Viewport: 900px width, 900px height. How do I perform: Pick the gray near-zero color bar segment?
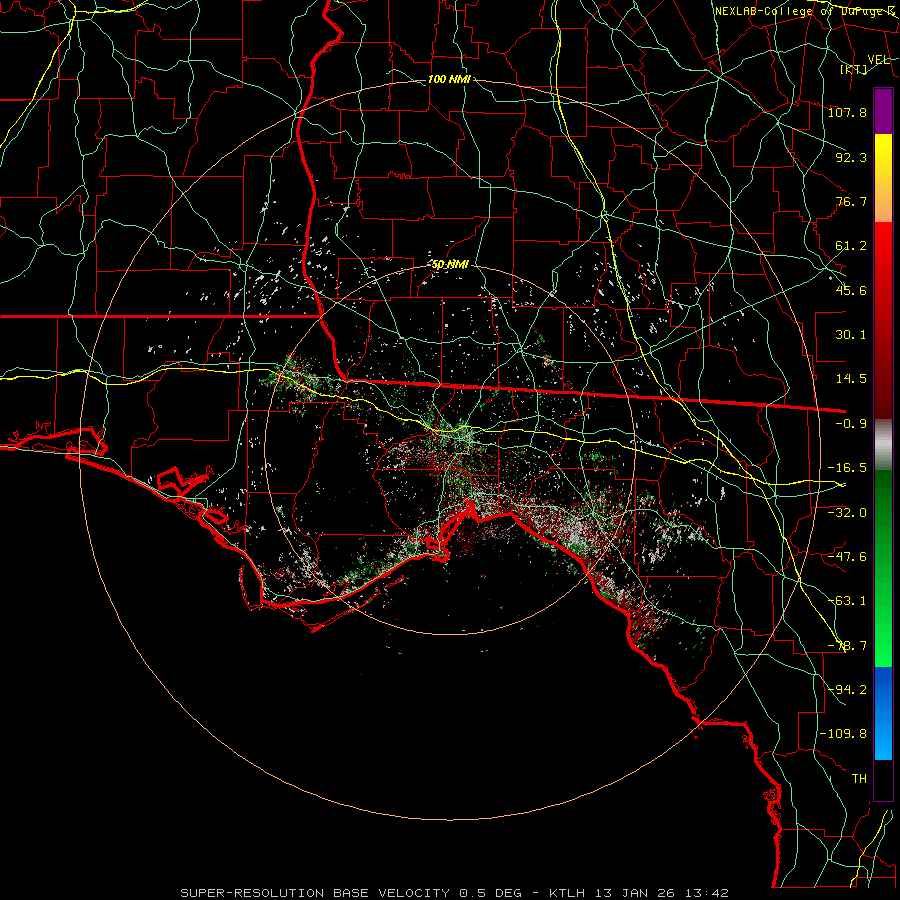tap(883, 445)
